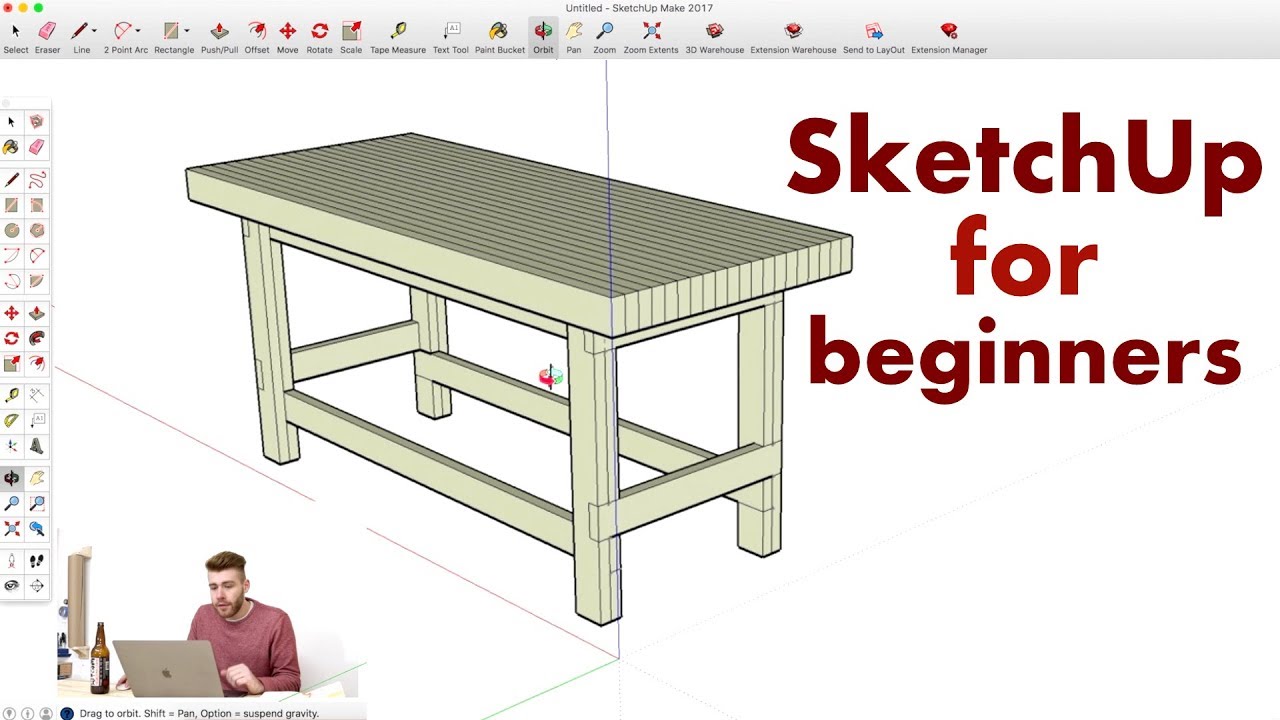Click Send to LayOut
This screenshot has width=1280, height=720.
874,37
